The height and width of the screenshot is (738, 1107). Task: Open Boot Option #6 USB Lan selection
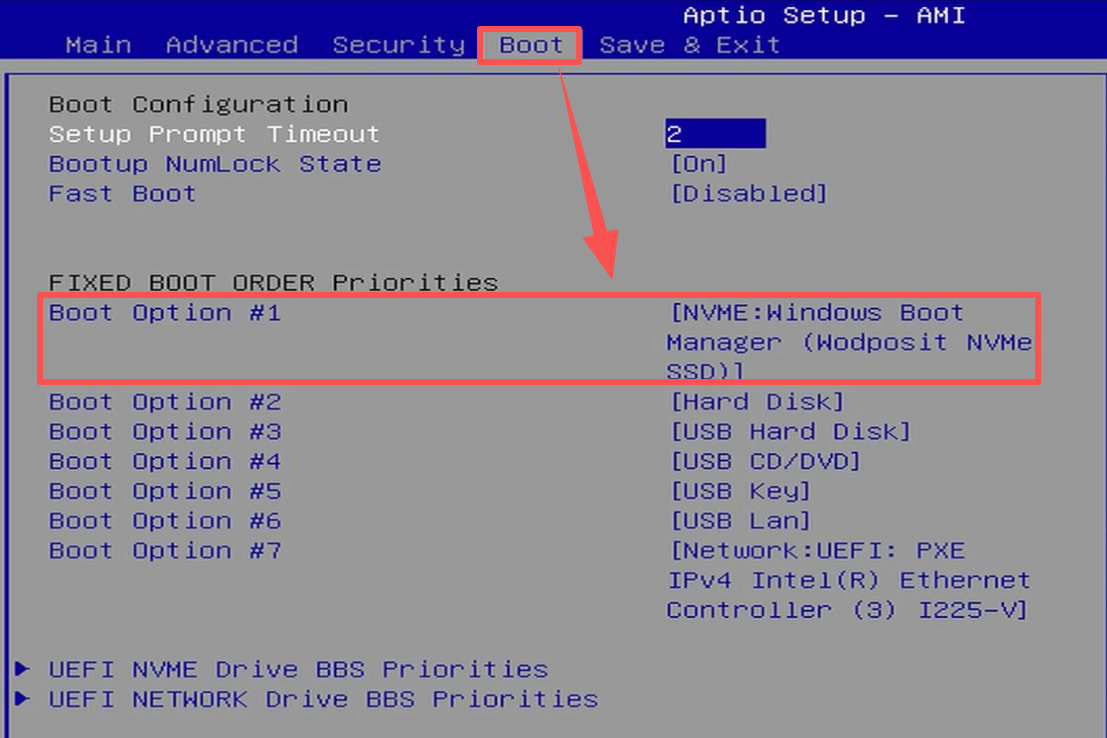[x=740, y=521]
